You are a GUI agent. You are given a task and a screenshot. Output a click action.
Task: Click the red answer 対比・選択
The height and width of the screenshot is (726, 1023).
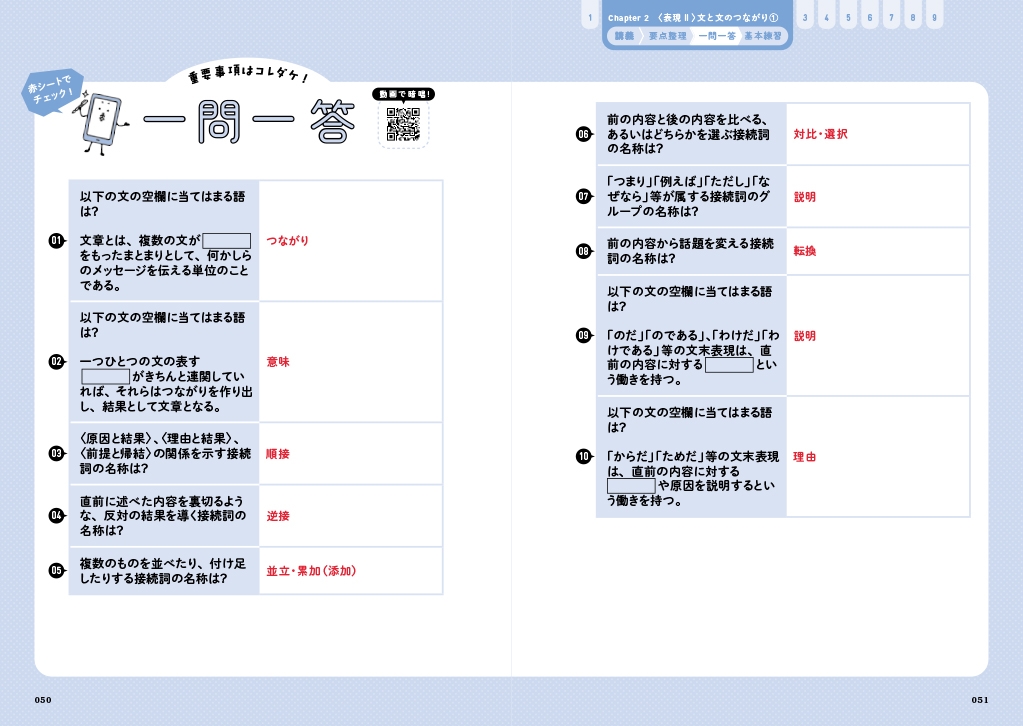click(x=820, y=134)
